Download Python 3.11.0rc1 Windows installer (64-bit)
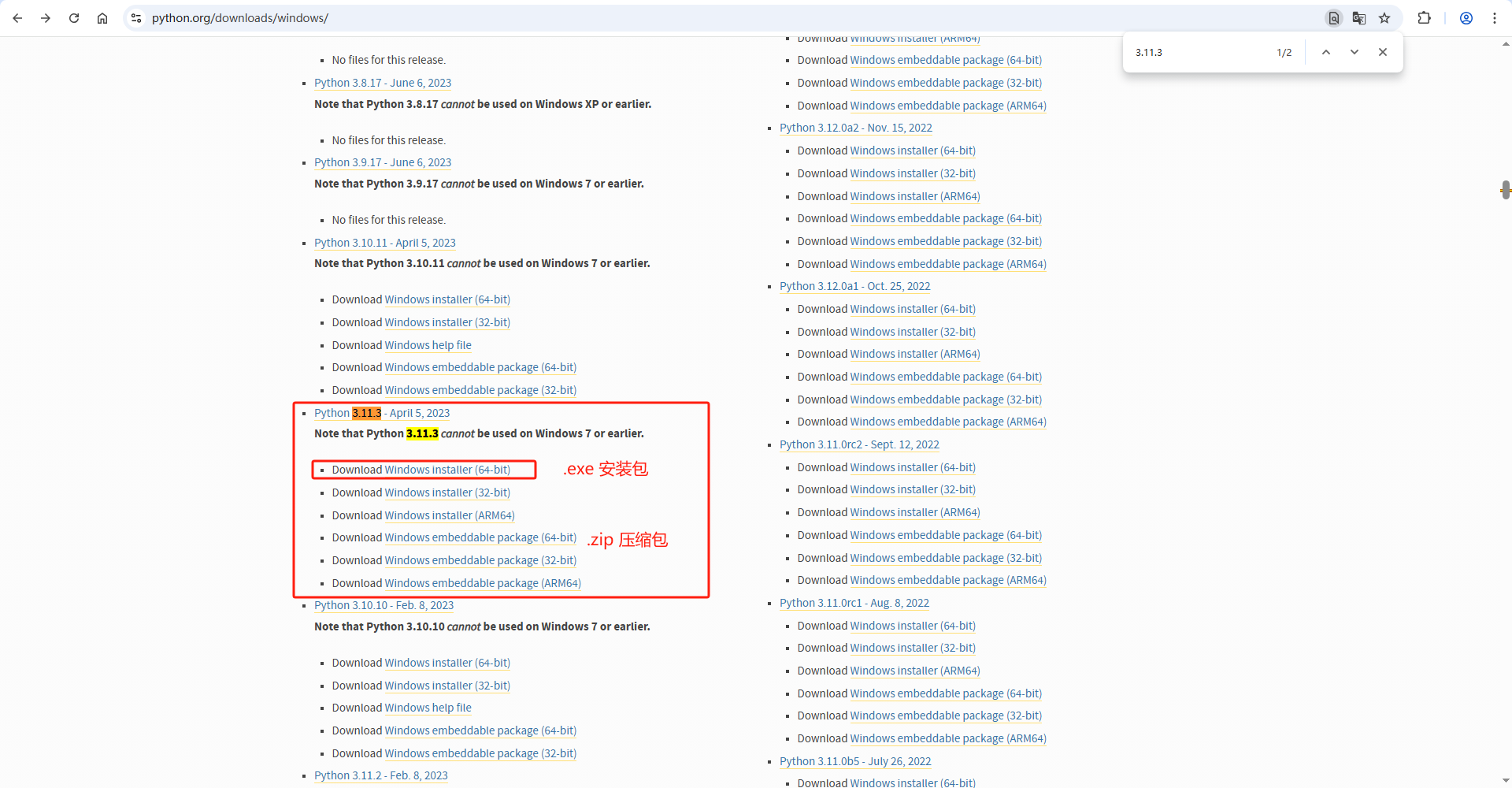This screenshot has height=788, width=1512. [x=913, y=626]
